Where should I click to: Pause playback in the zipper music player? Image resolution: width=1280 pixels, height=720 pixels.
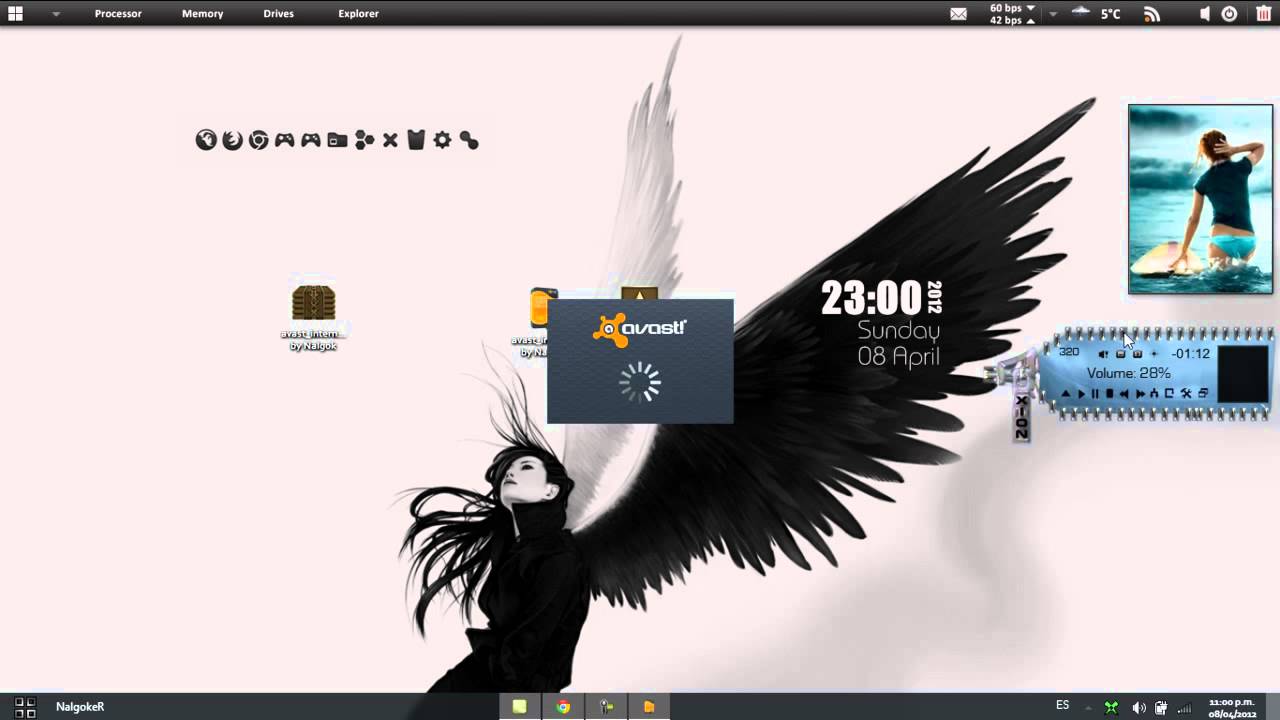point(1095,394)
